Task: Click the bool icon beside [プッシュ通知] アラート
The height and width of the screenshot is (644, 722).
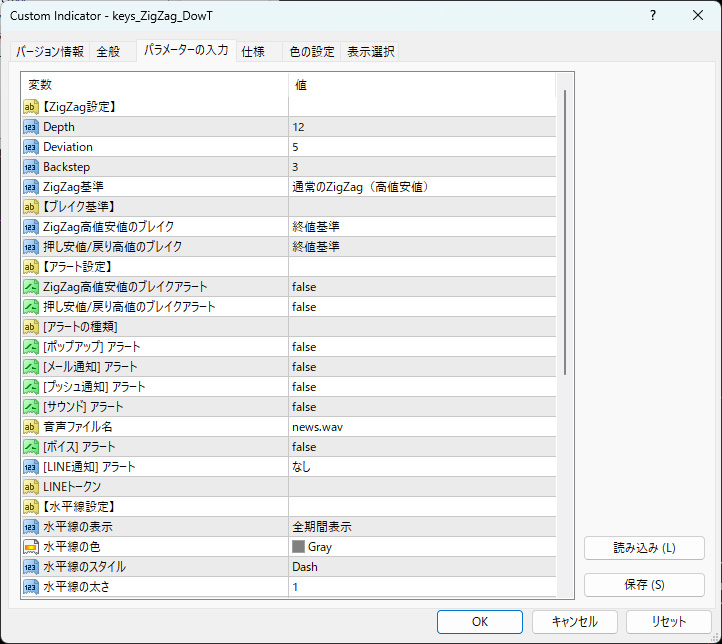Action: pyautogui.click(x=30, y=387)
